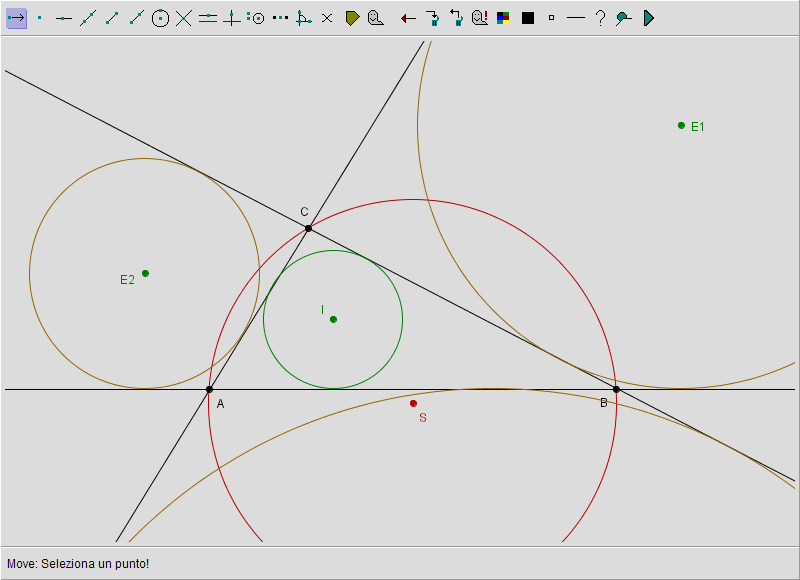
Task: Click the green "E1" label
Action: click(x=697, y=127)
